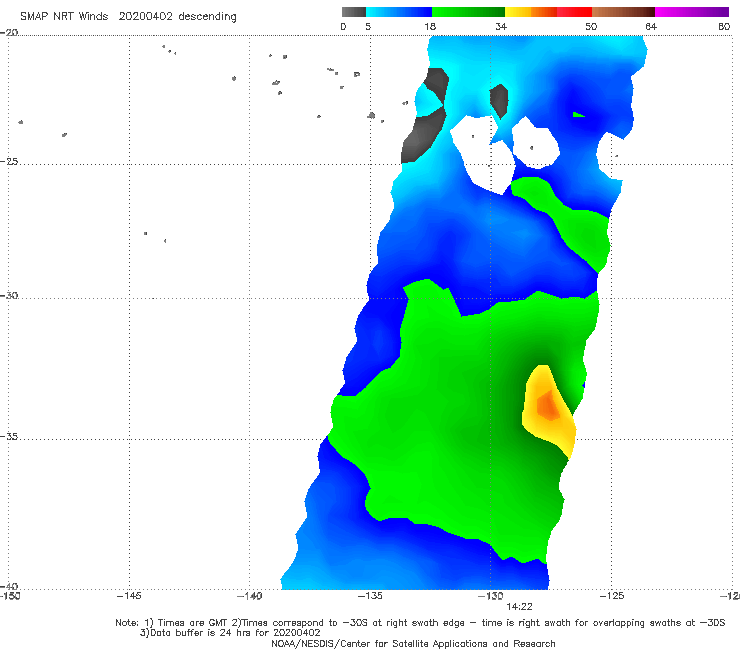Click the longitude label '-135'
Image resolution: width=740 pixels, height=650 pixels.
[370, 596]
